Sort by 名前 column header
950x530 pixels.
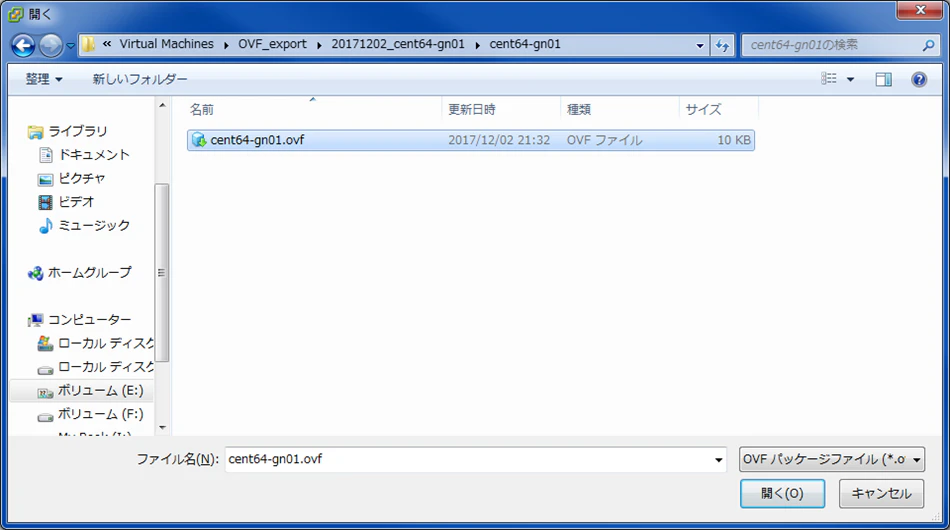point(313,110)
